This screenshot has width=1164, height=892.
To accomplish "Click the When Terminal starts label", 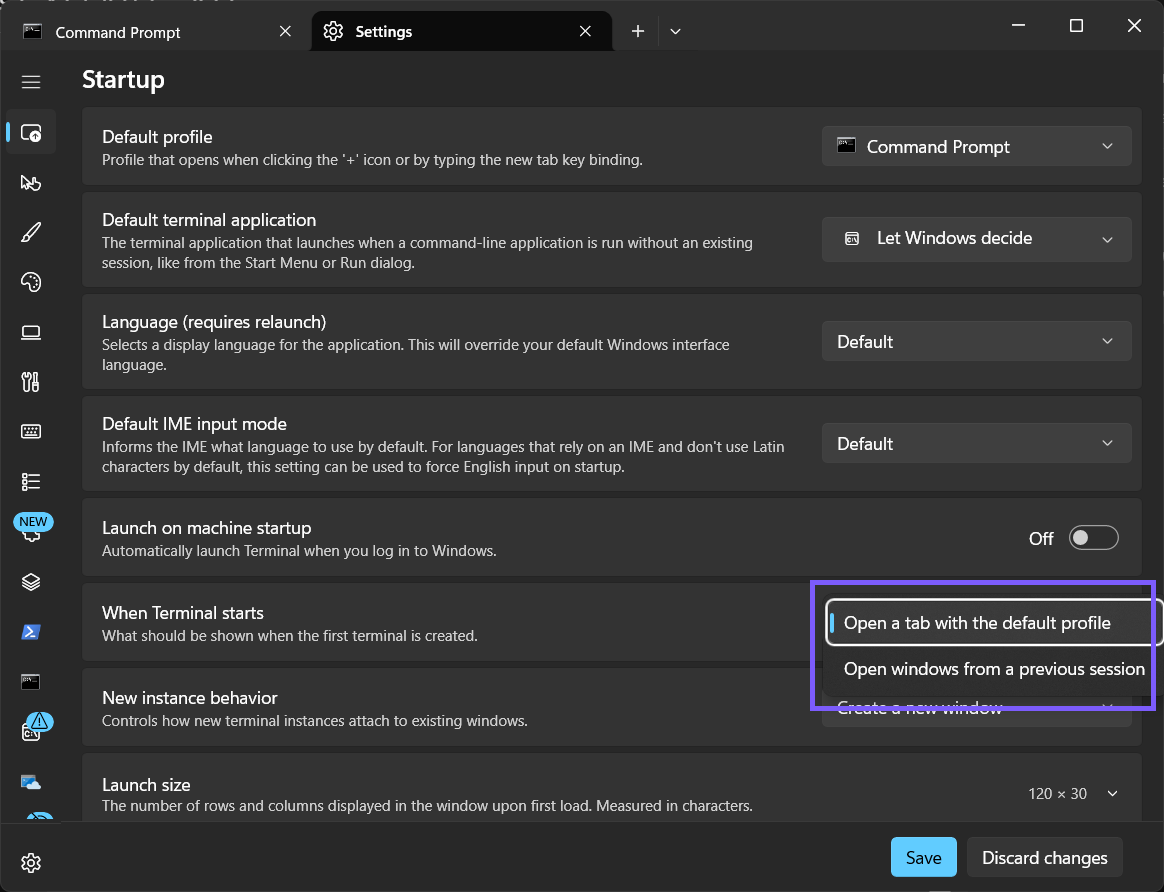I will (x=183, y=612).
